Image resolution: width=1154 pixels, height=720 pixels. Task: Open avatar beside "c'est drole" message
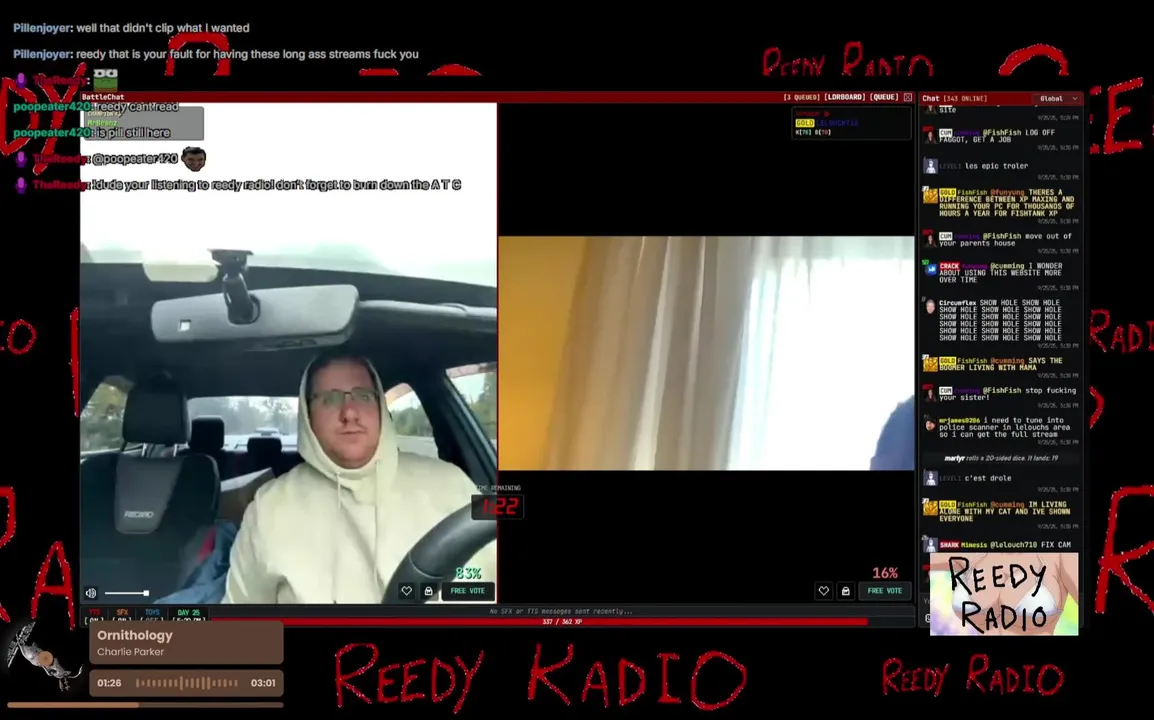(x=931, y=479)
